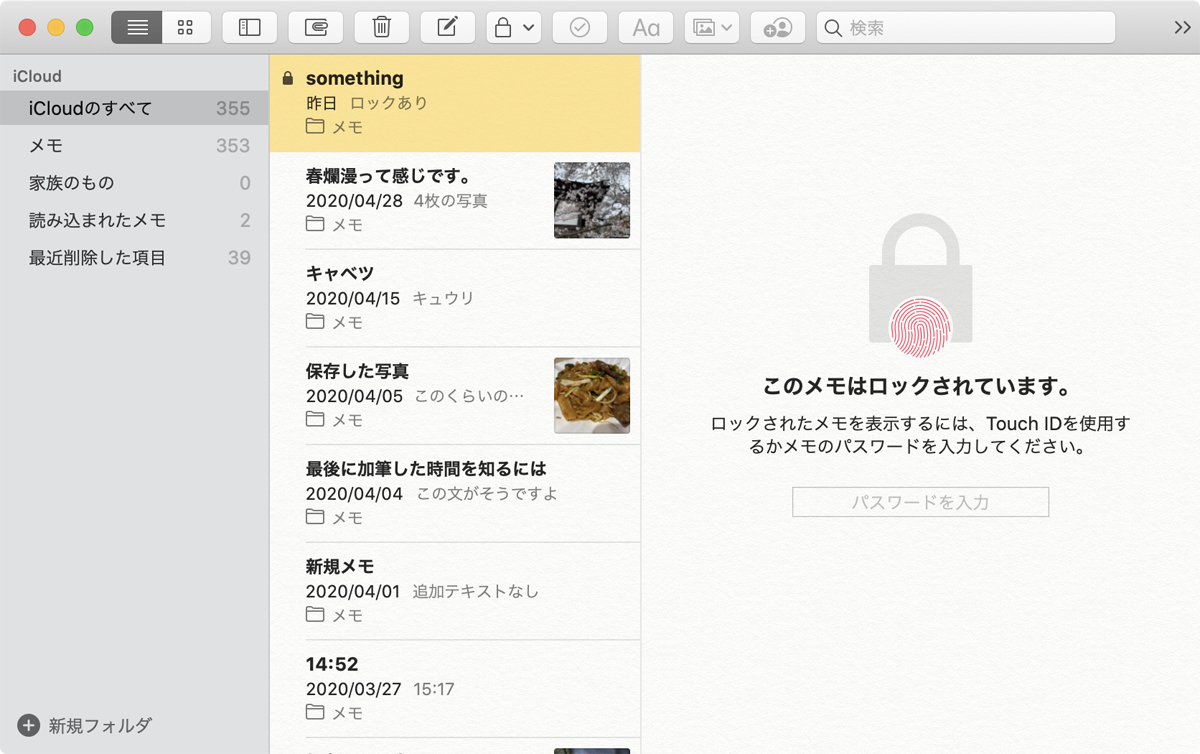This screenshot has height=754, width=1200.
Task: Open 最近削除した項目 folder
Action: tap(134, 258)
